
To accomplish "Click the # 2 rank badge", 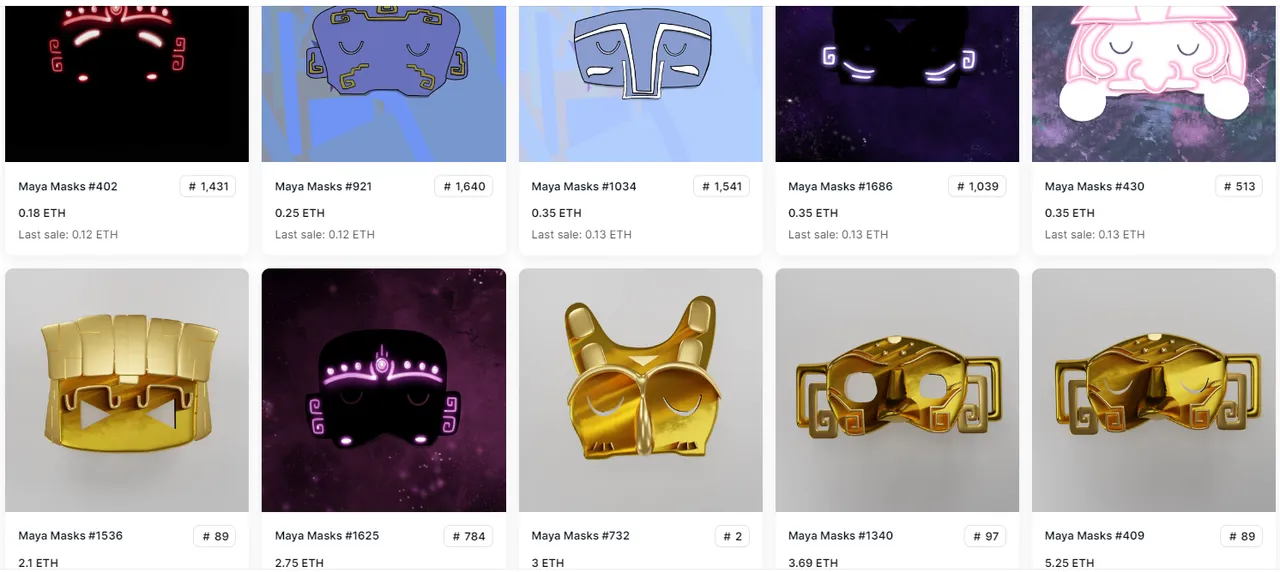I will 732,536.
